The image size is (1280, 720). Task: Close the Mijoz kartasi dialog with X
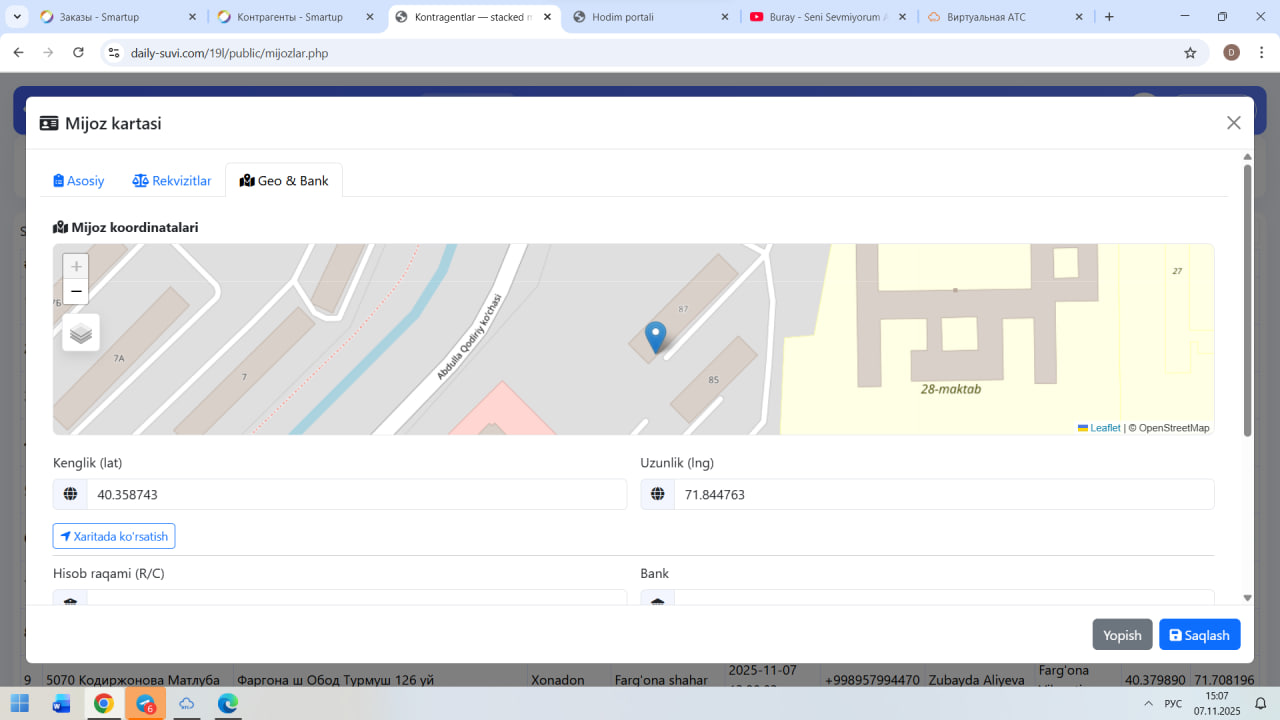(x=1234, y=123)
